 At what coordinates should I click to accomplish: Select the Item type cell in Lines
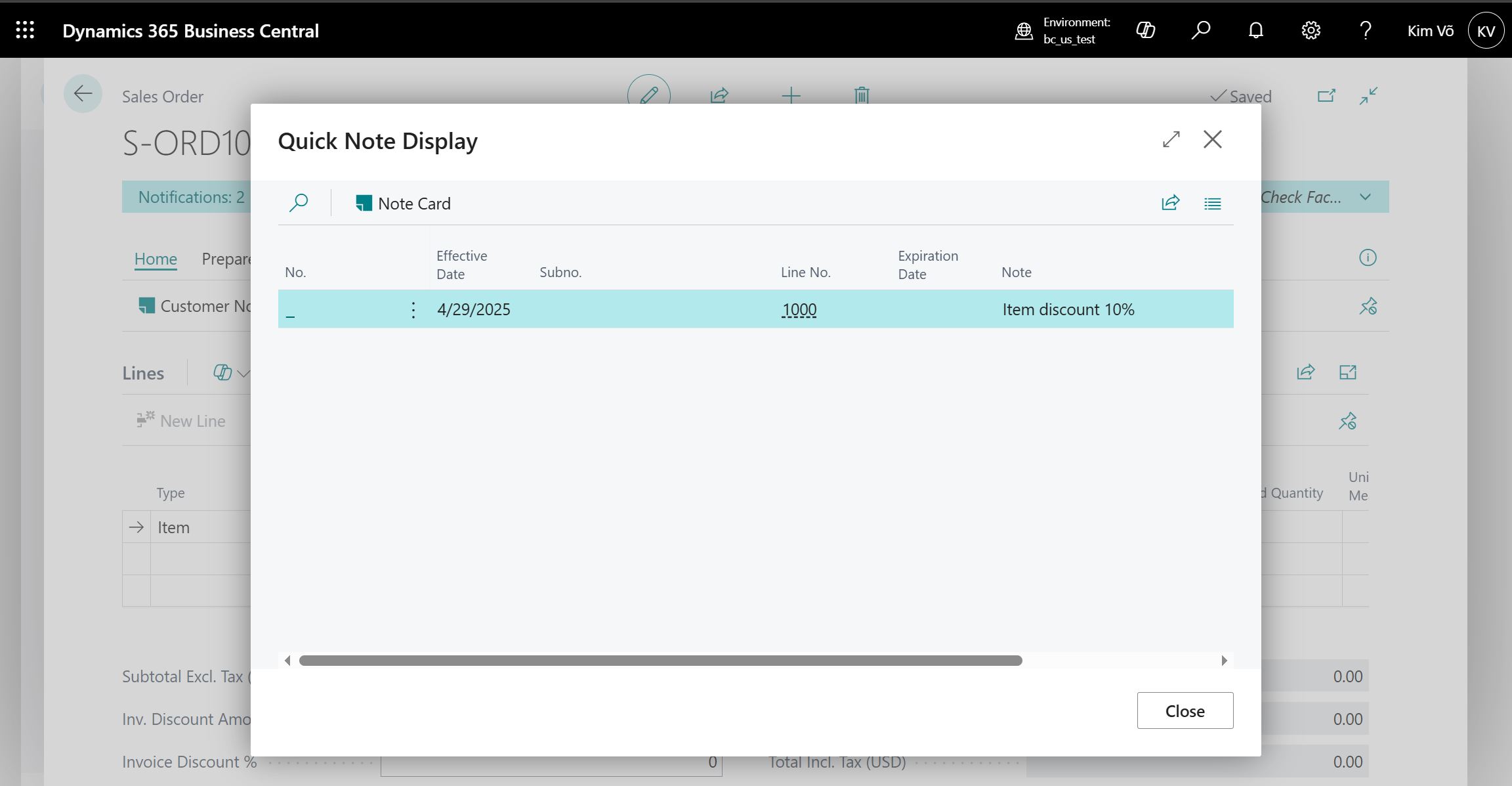[x=201, y=527]
